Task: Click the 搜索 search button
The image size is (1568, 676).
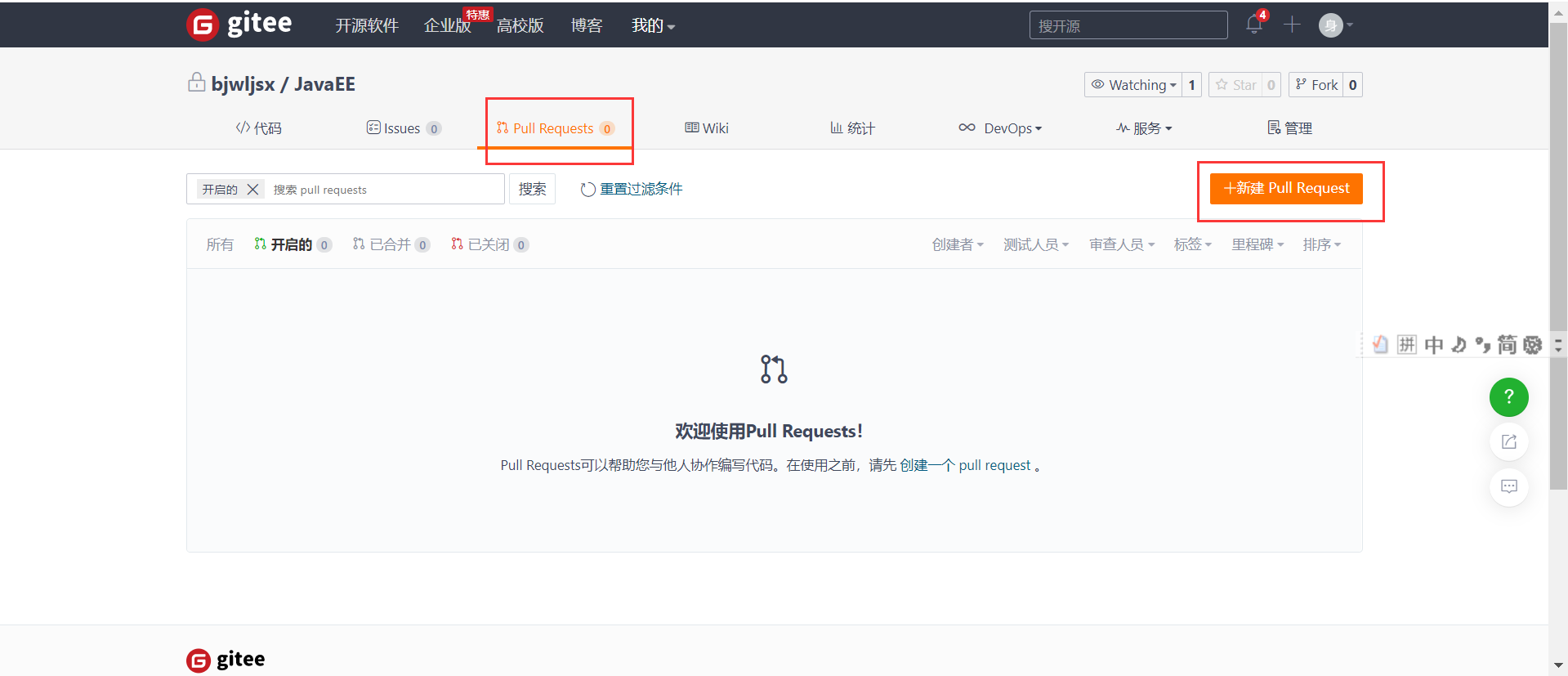Action: [x=532, y=189]
